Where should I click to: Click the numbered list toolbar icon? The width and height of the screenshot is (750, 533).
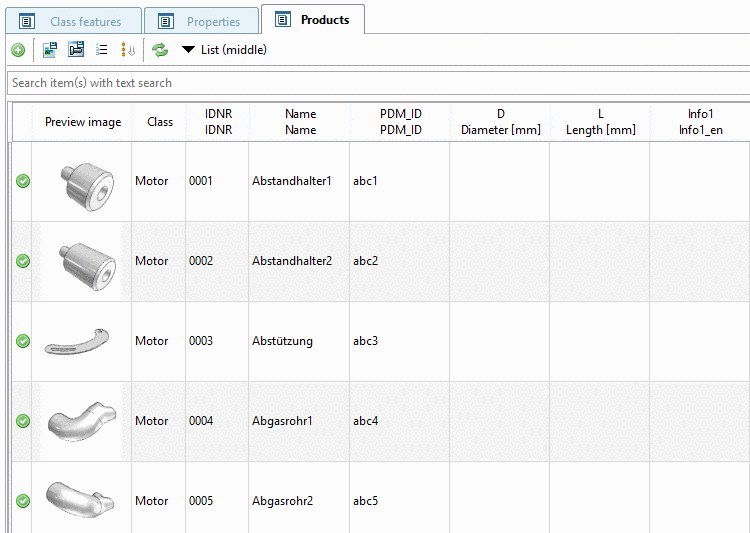[101, 49]
